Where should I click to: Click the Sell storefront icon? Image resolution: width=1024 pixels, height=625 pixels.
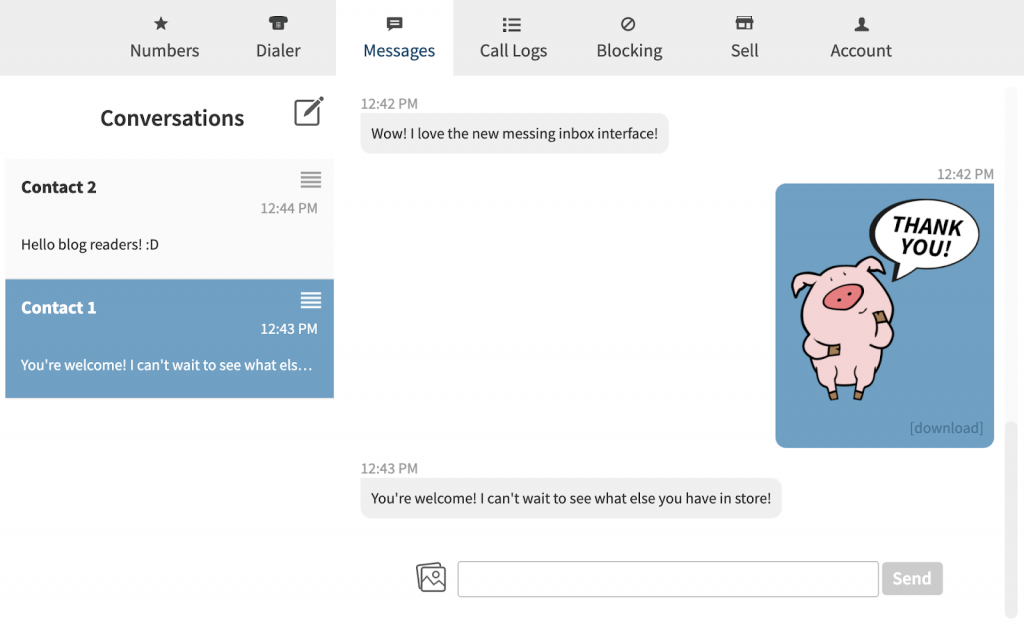click(744, 24)
